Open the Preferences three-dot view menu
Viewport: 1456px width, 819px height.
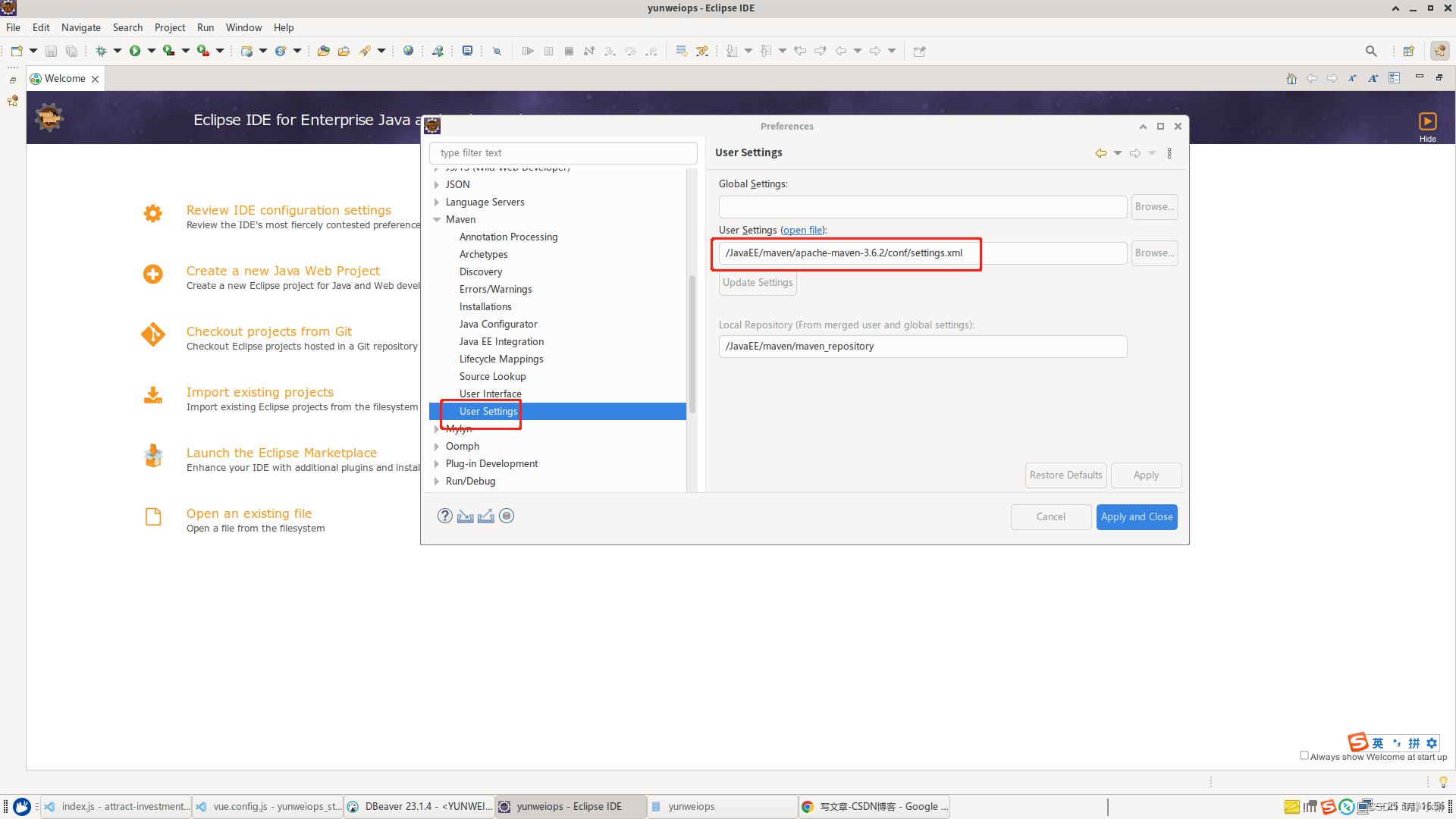(1169, 153)
